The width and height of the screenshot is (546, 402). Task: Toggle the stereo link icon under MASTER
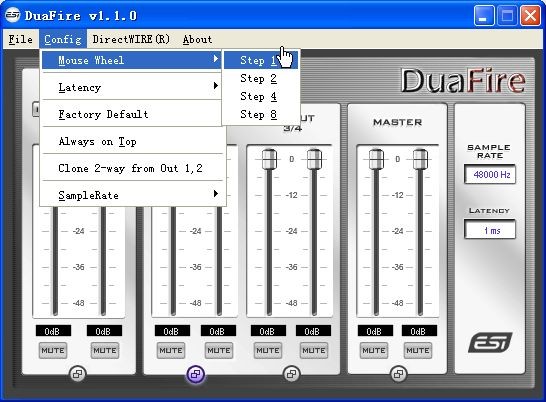pyautogui.click(x=398, y=374)
